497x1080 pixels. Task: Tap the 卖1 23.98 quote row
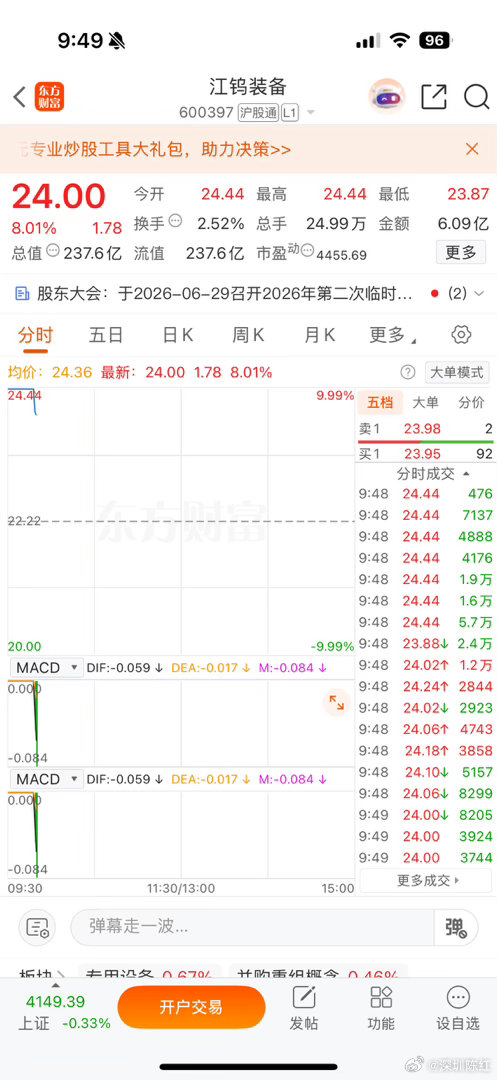(x=426, y=429)
